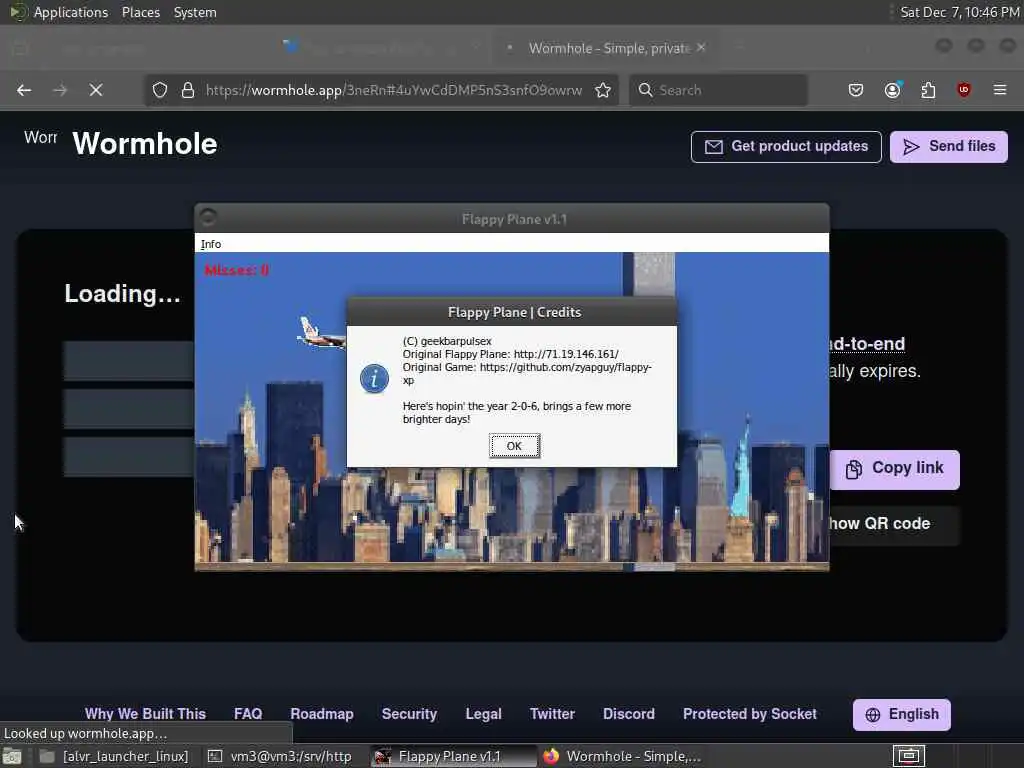
Task: Click the Statue of Liberty in game
Action: [742, 467]
